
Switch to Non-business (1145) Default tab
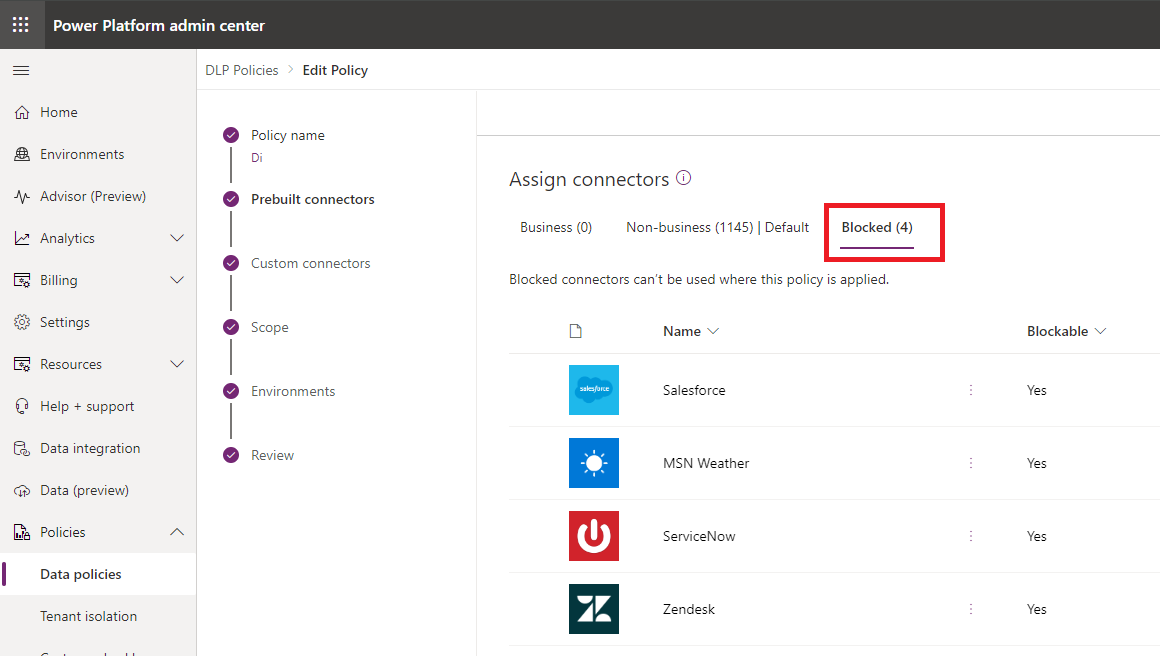click(717, 228)
